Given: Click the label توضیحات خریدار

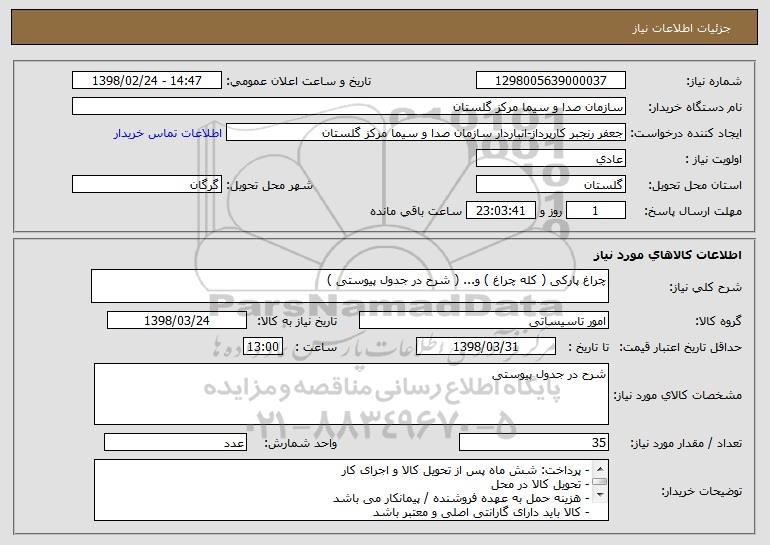Looking at the screenshot, I should [701, 491].
